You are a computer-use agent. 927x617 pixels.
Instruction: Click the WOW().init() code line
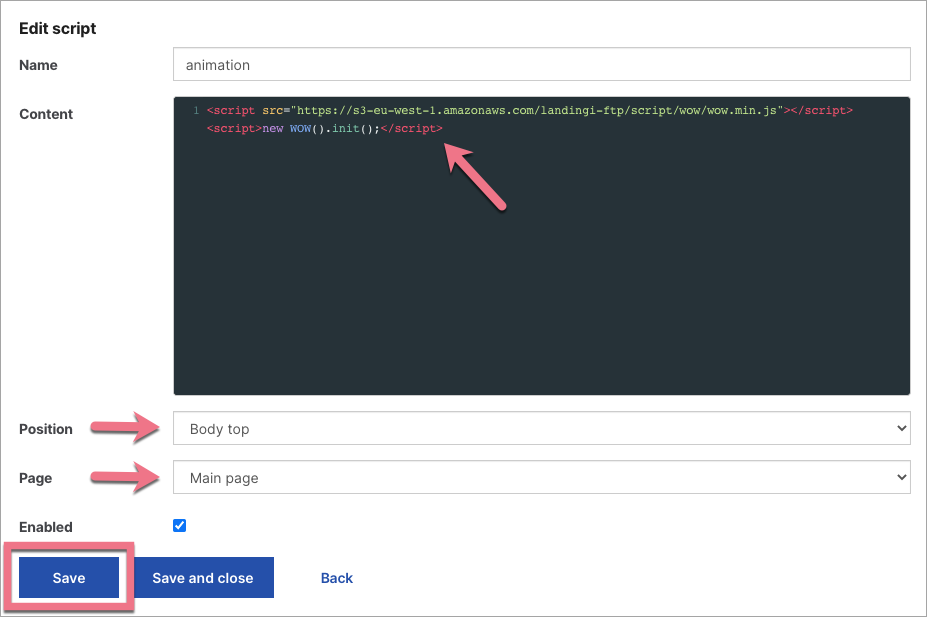[x=325, y=128]
